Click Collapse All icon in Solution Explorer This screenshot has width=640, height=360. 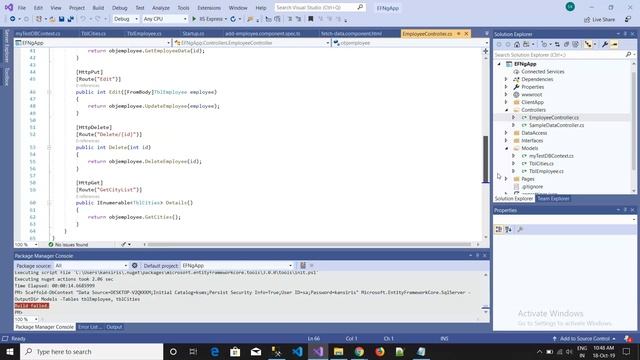point(567,44)
